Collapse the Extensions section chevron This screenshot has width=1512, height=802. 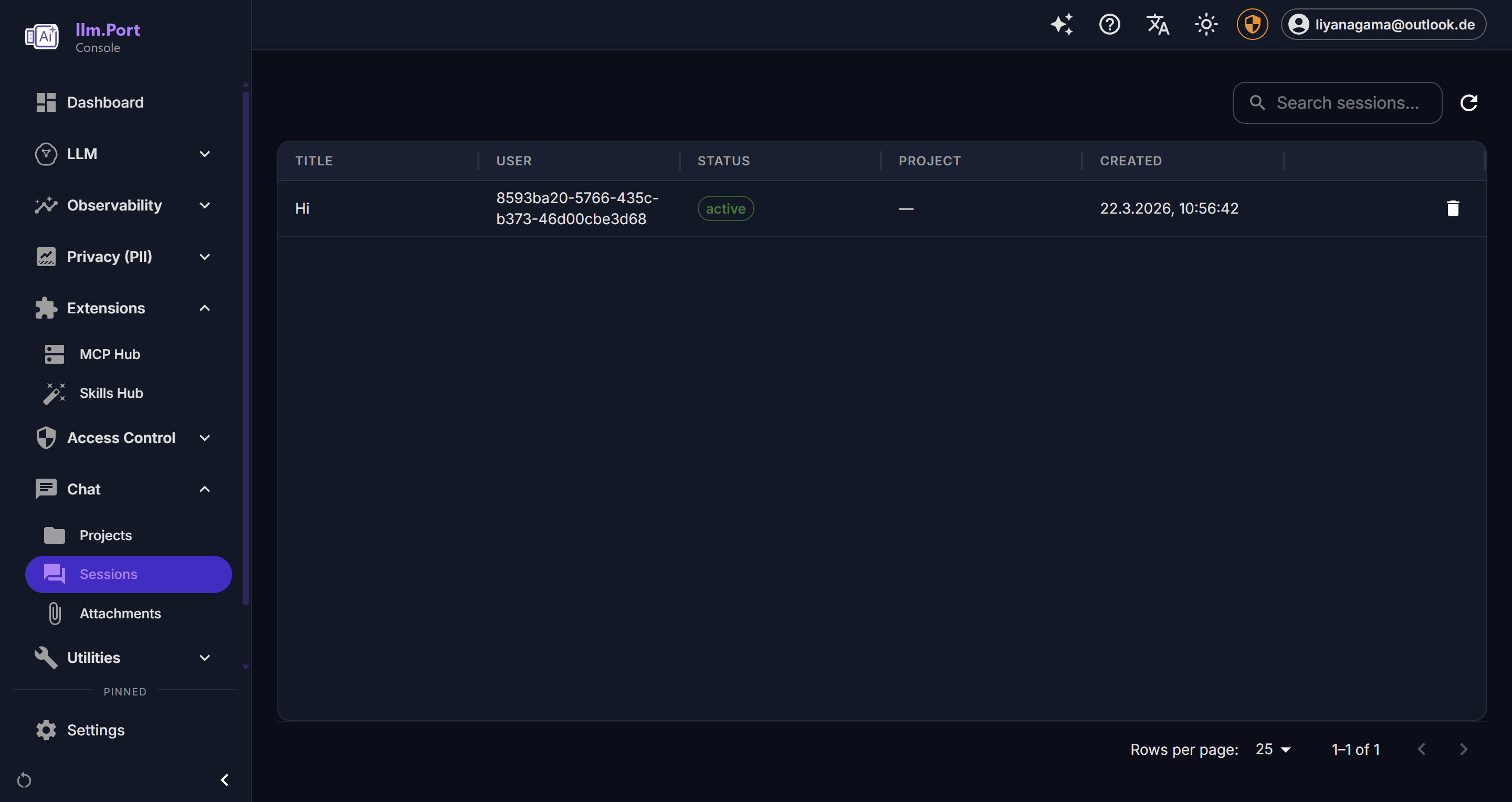pos(205,308)
